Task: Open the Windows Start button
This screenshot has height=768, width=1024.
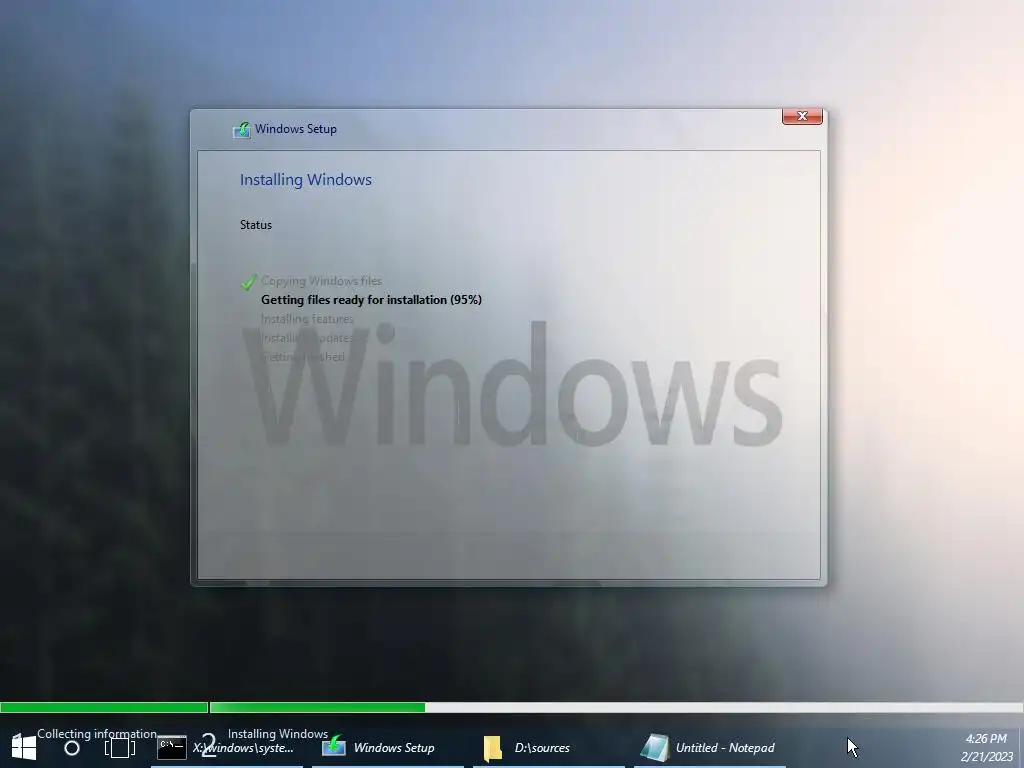Action: [x=24, y=748]
